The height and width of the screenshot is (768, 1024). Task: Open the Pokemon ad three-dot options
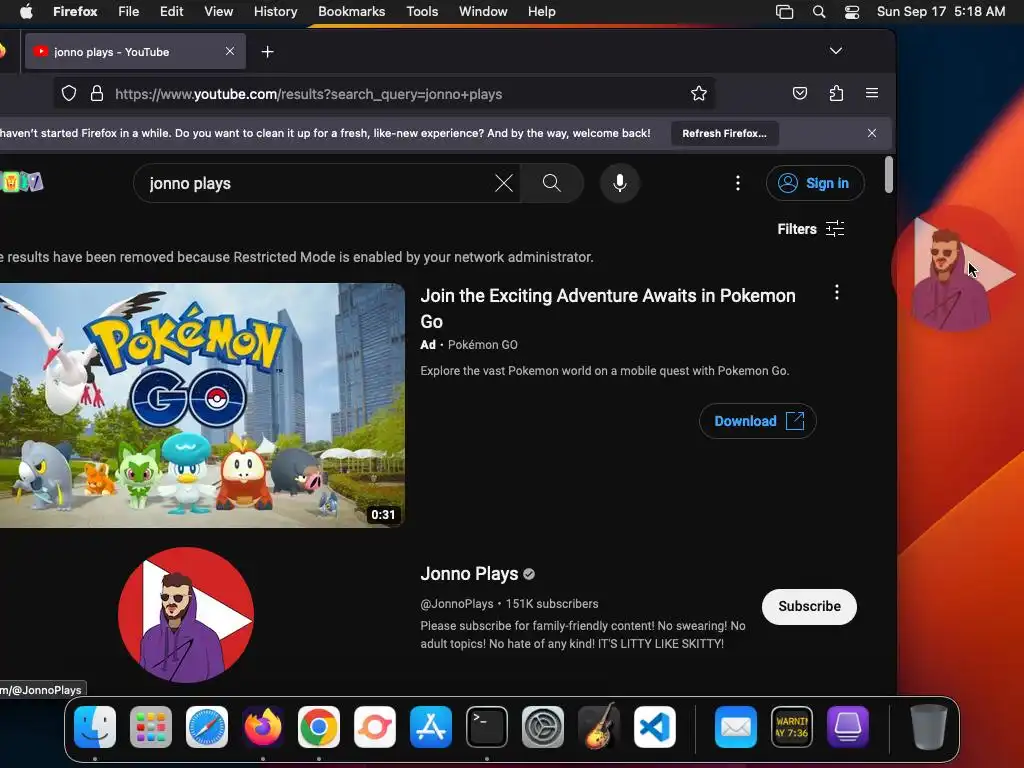point(837,293)
